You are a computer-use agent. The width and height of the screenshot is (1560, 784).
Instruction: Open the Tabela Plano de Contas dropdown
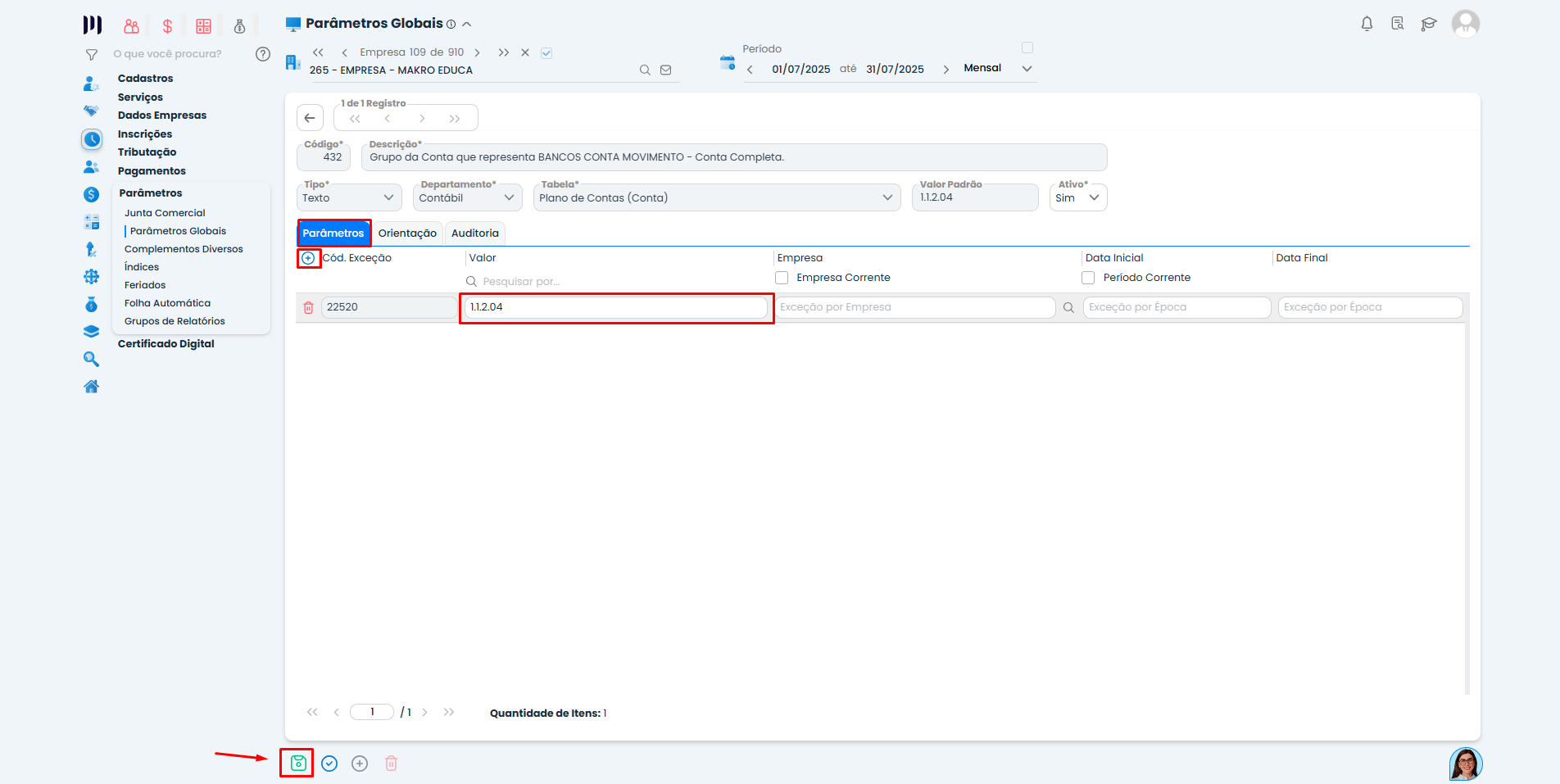pyautogui.click(x=716, y=197)
